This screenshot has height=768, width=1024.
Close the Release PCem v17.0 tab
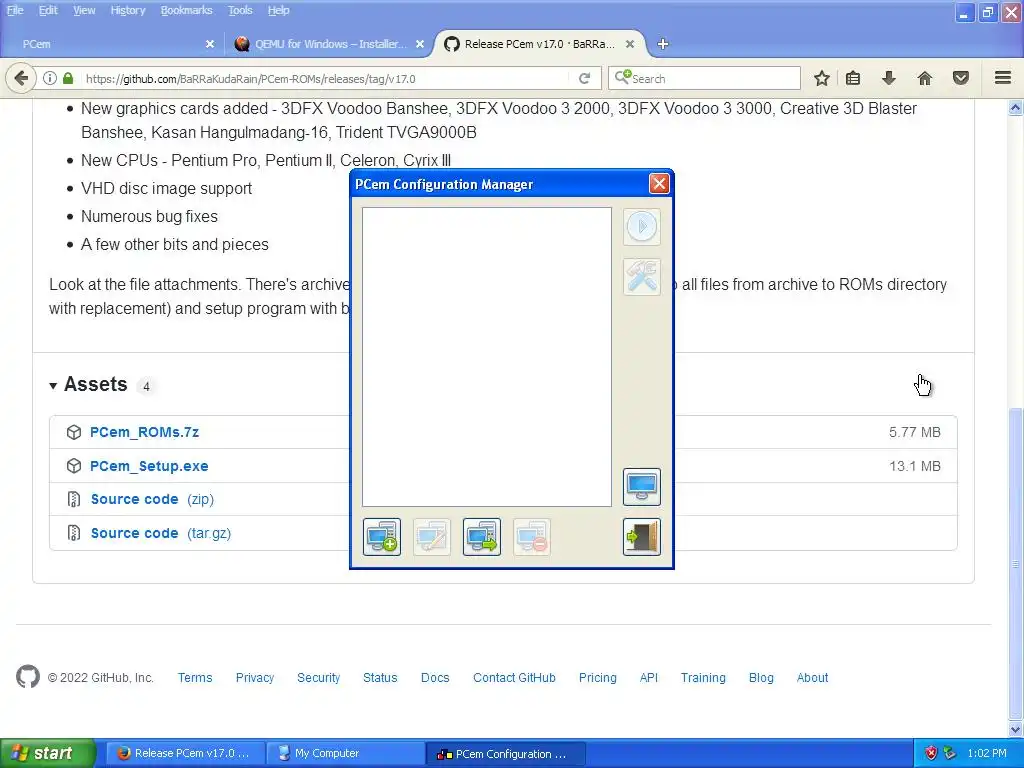click(630, 44)
